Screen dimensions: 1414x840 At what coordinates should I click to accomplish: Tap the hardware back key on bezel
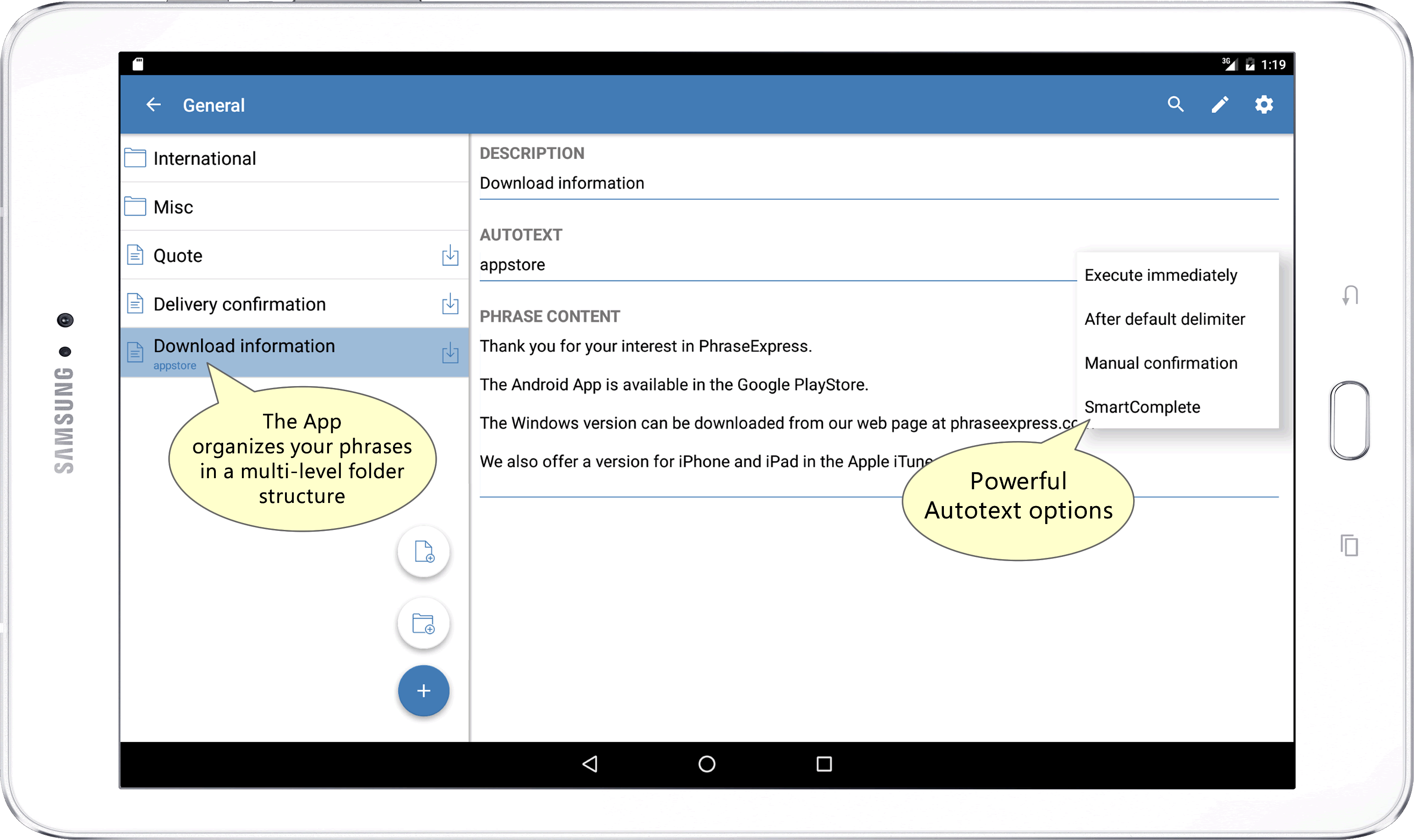(1351, 295)
